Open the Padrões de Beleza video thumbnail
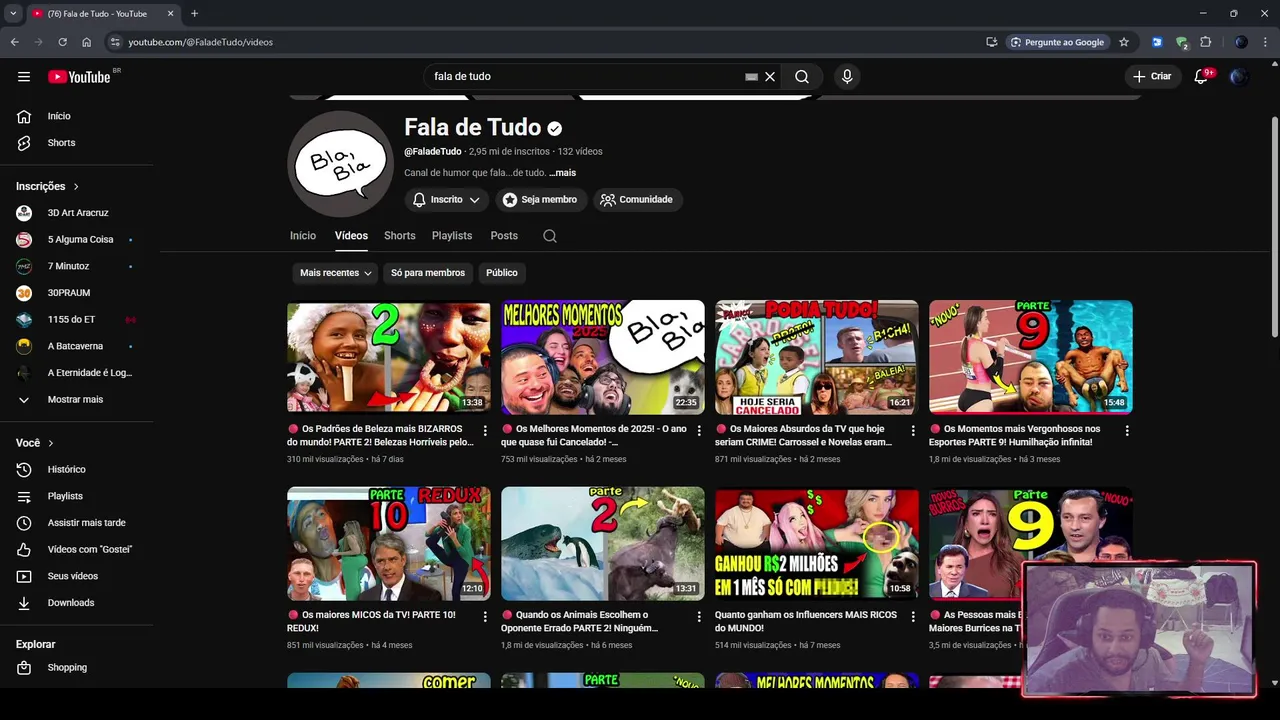This screenshot has width=1280, height=720. [x=389, y=357]
